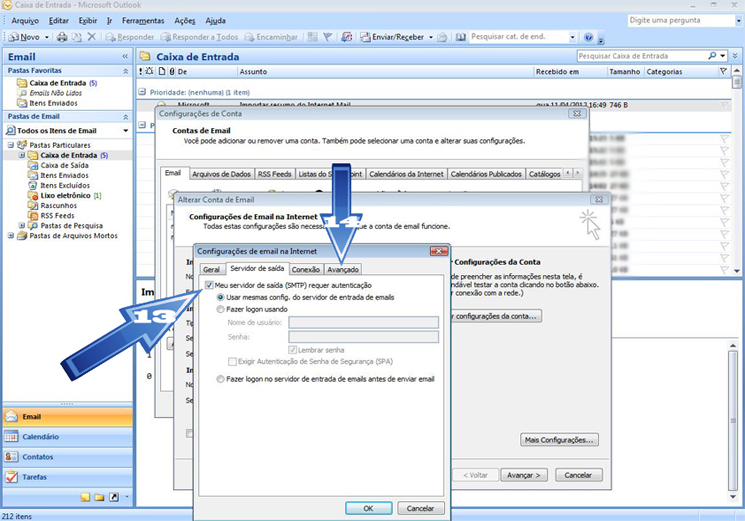This screenshot has width=745, height=521.
Task: Click the search magnifier icon
Action: (x=712, y=56)
